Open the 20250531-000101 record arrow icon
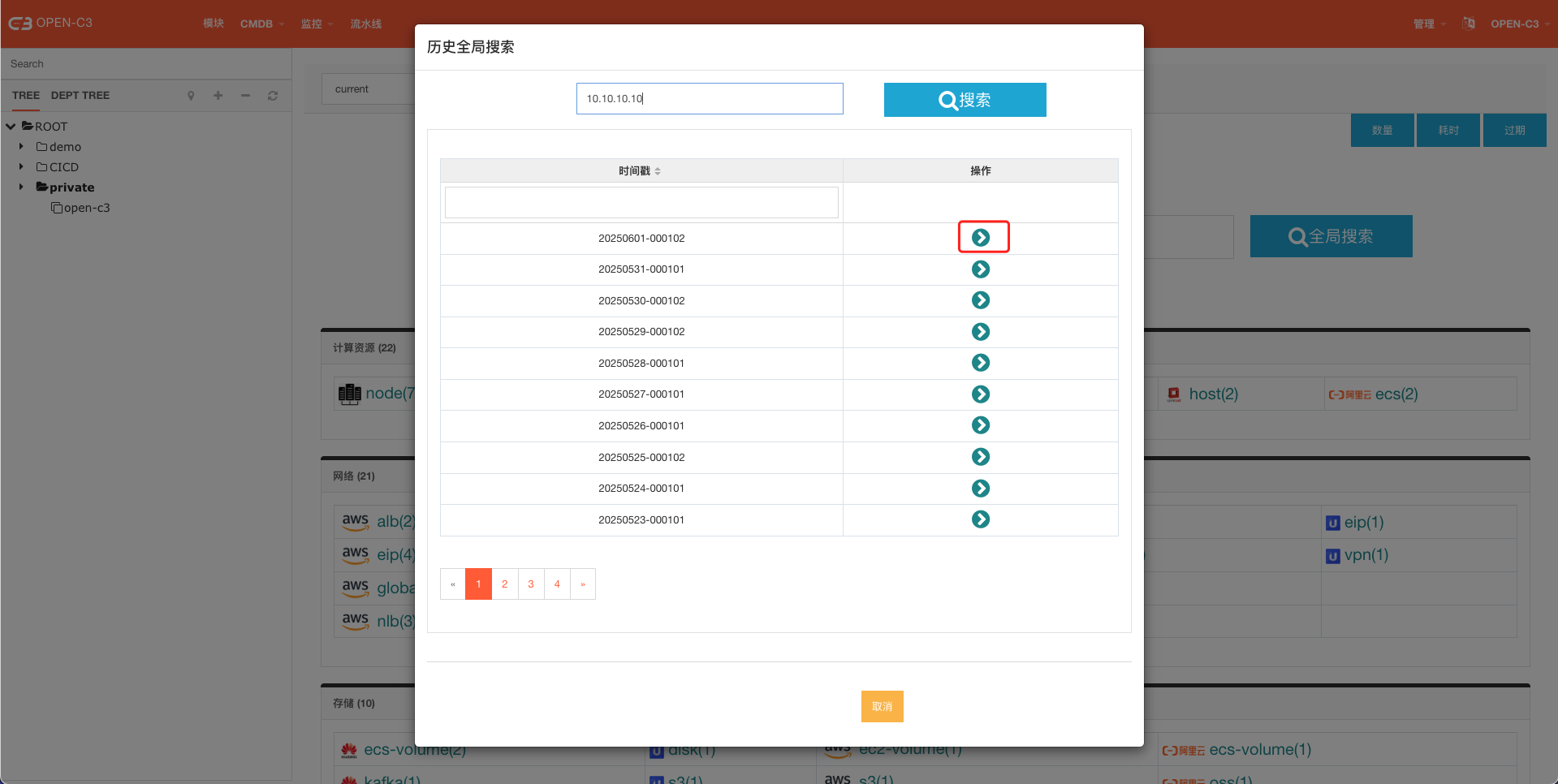The height and width of the screenshot is (784, 1558). (x=981, y=269)
